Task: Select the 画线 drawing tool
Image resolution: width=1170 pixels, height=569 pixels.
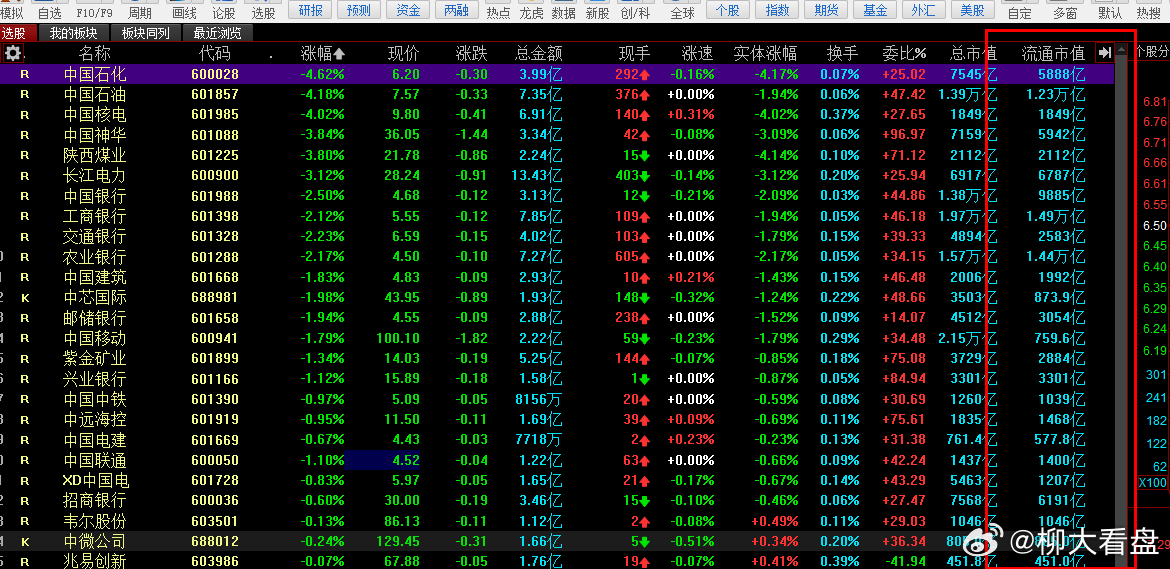Action: click(184, 13)
